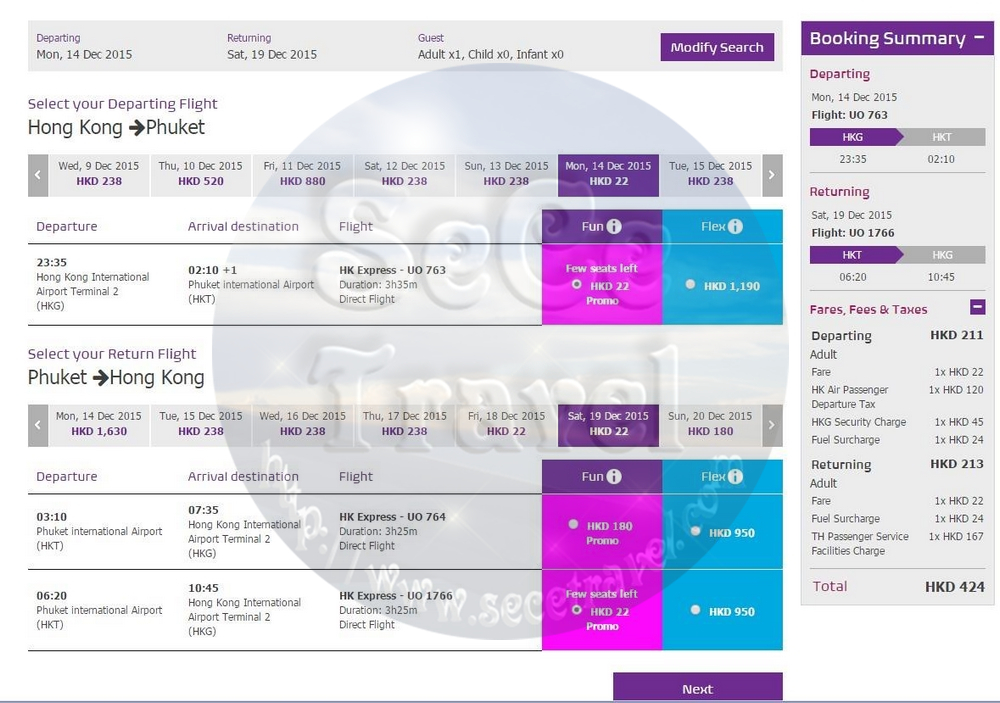Collapse Fares, Fees & Taxes section
Viewport: 1000px width, 703px height.
point(977,308)
